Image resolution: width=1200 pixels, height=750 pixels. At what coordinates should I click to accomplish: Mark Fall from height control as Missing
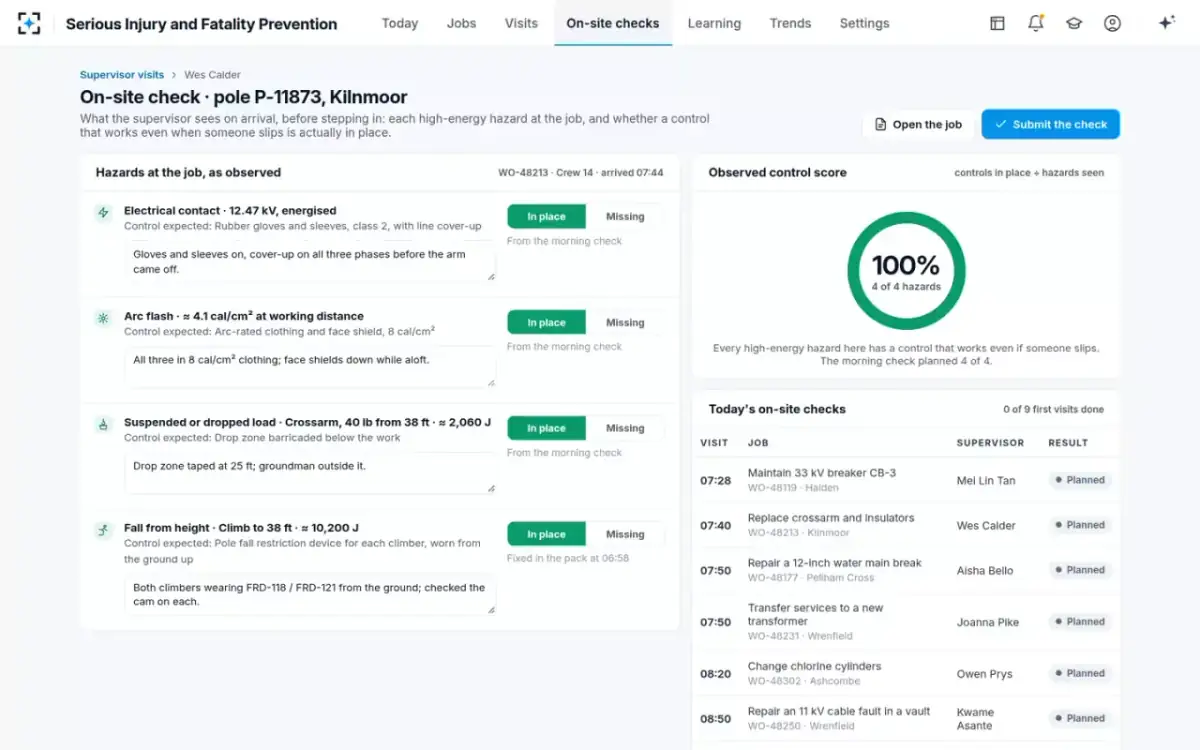(x=625, y=535)
